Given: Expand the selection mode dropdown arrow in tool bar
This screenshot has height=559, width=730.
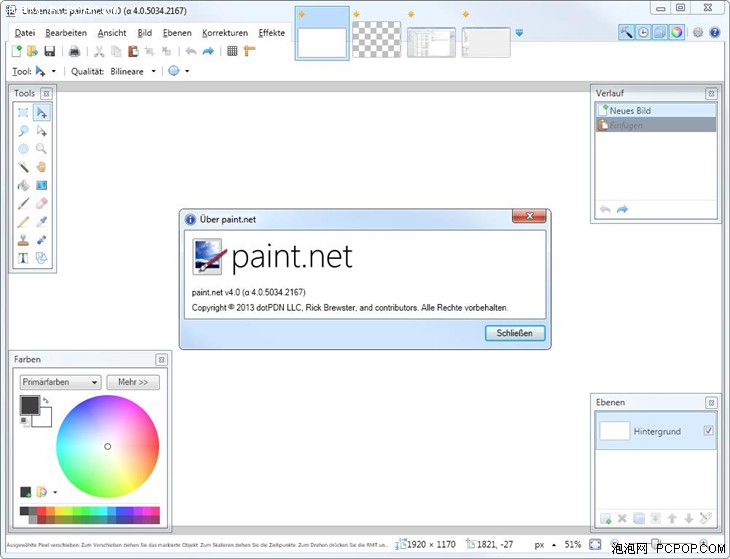Looking at the screenshot, I should pos(187,71).
